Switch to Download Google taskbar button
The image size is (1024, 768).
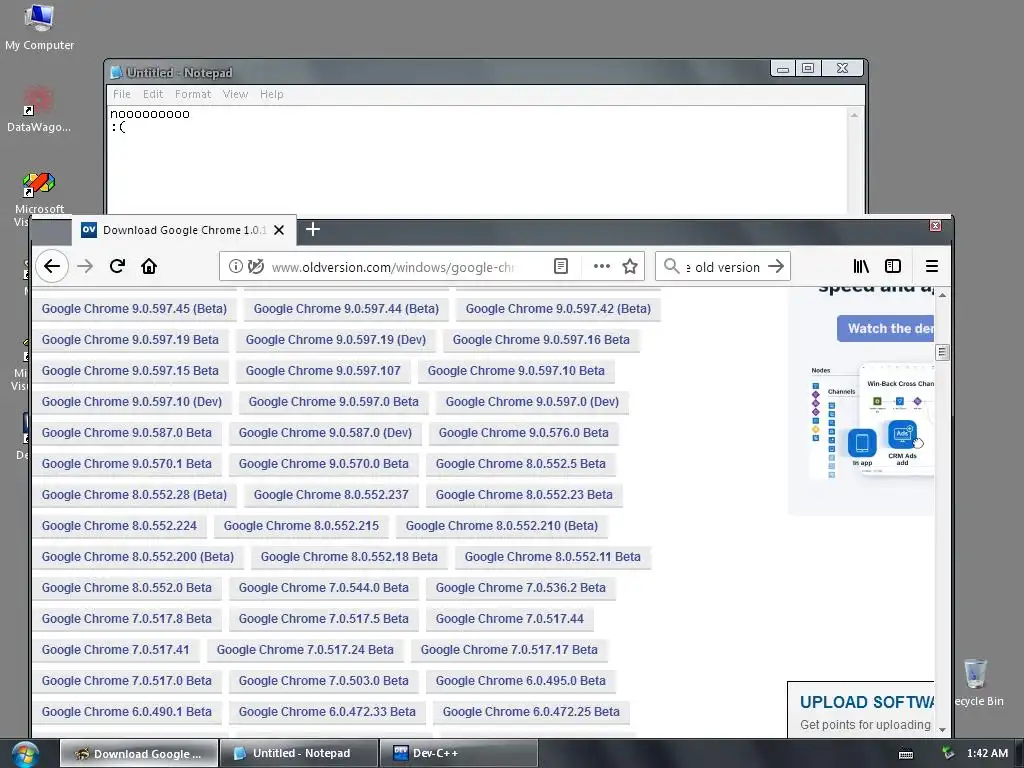(x=139, y=754)
